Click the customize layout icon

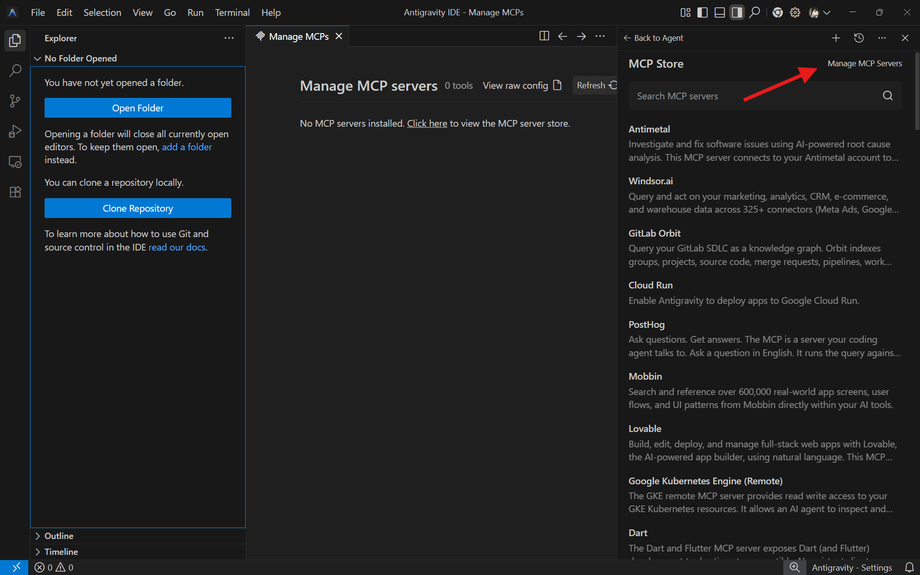685,12
